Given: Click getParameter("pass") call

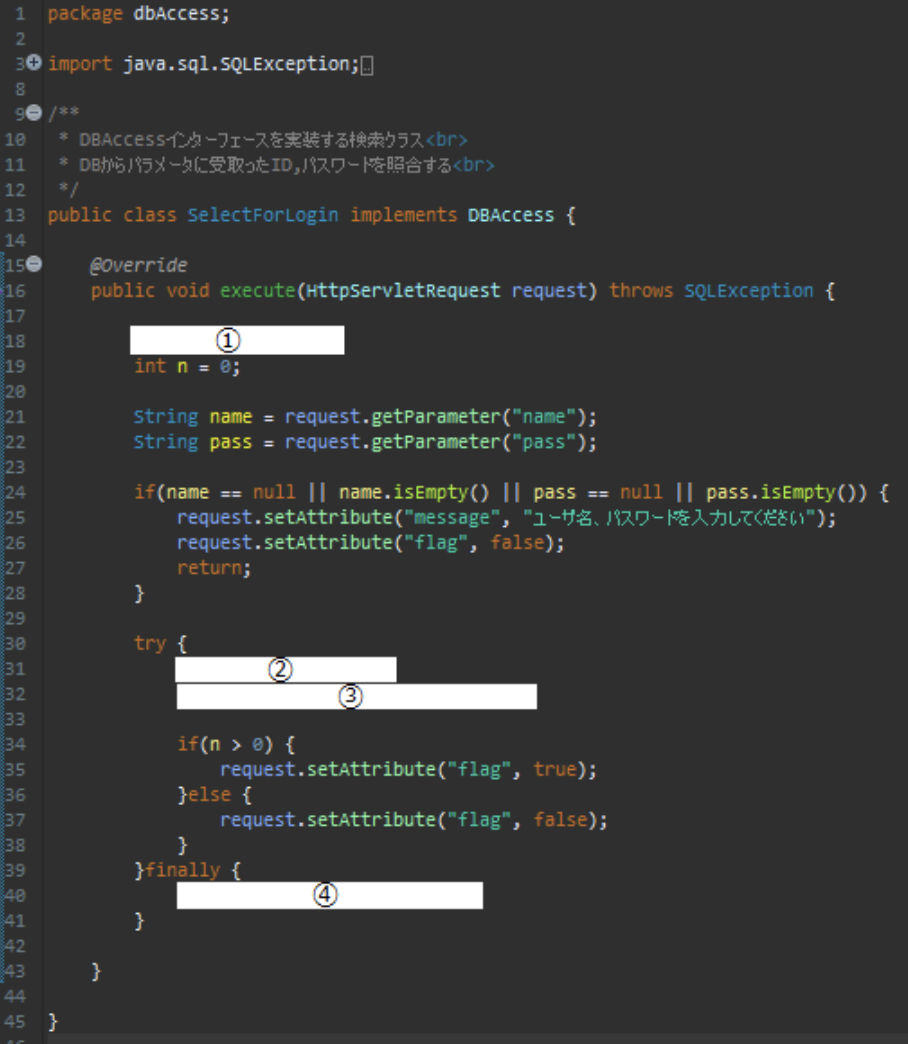Looking at the screenshot, I should pyautogui.click(x=478, y=442).
